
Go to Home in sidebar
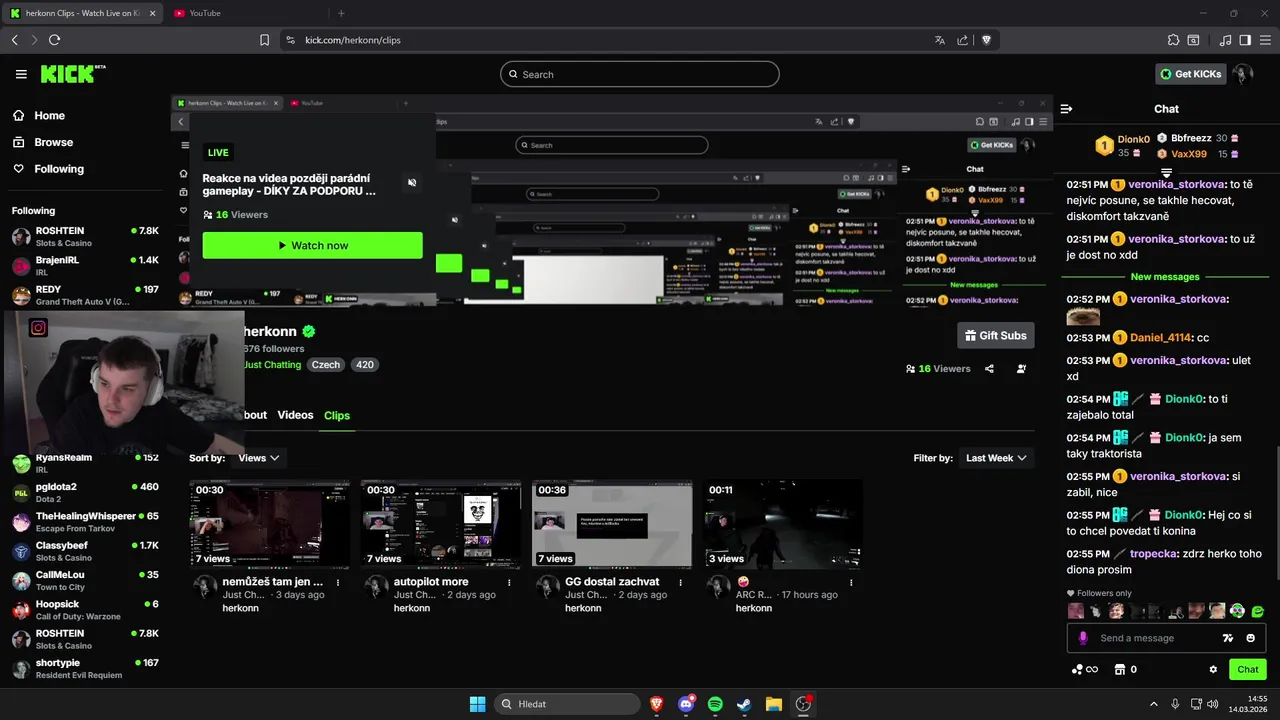click(38, 116)
